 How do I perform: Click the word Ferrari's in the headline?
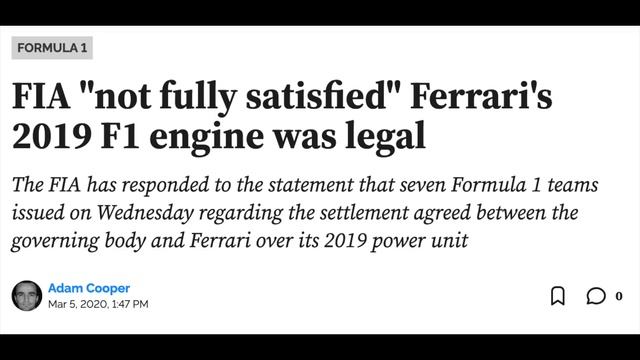481,97
